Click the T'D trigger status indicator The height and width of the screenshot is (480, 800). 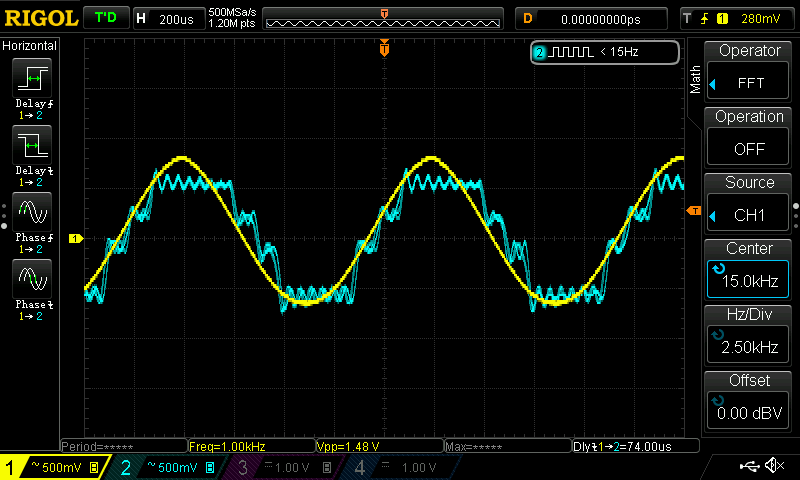[x=106, y=18]
